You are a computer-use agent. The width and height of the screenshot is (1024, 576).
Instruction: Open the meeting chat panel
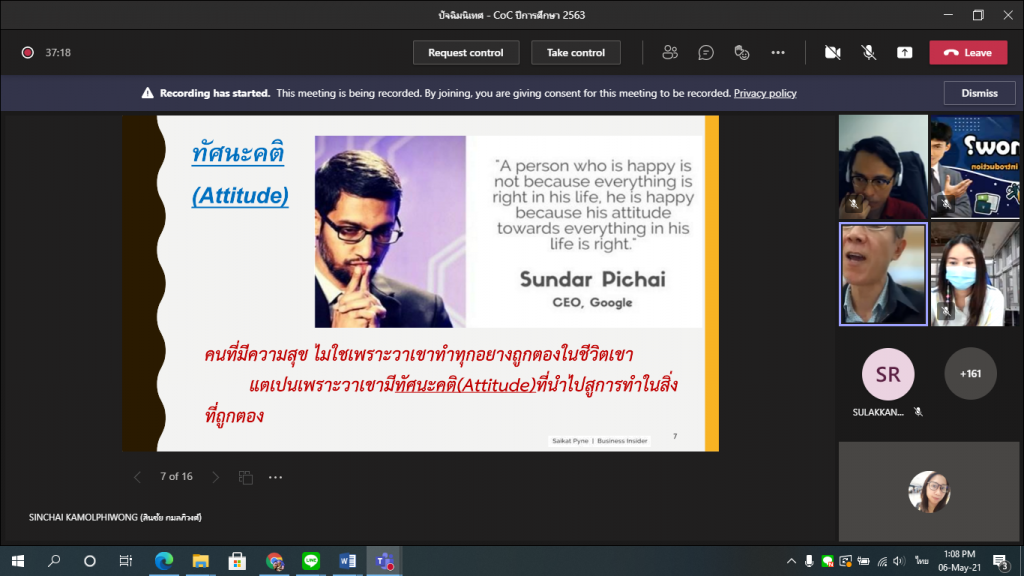[x=706, y=52]
